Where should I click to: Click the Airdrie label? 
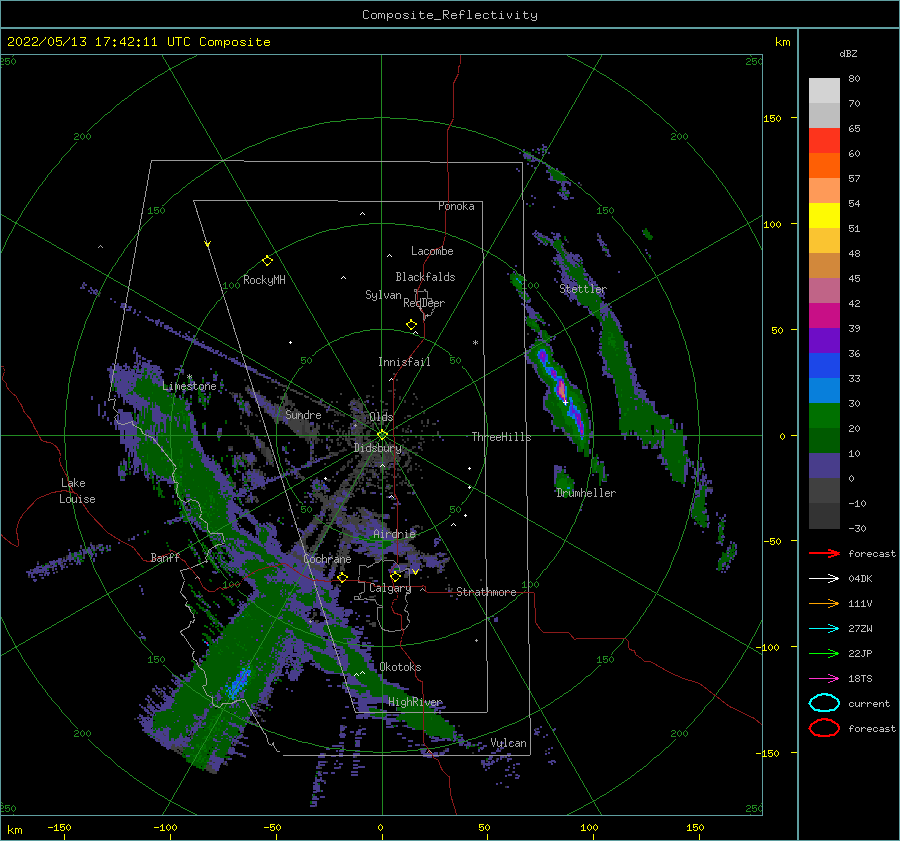click(394, 534)
